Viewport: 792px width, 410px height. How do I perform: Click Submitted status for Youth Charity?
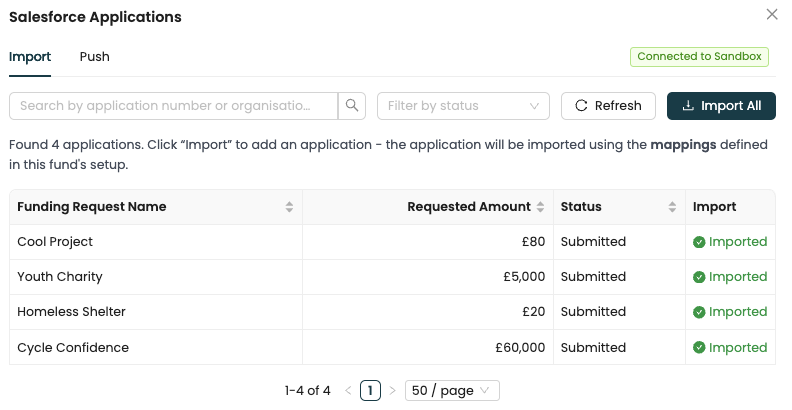point(593,277)
